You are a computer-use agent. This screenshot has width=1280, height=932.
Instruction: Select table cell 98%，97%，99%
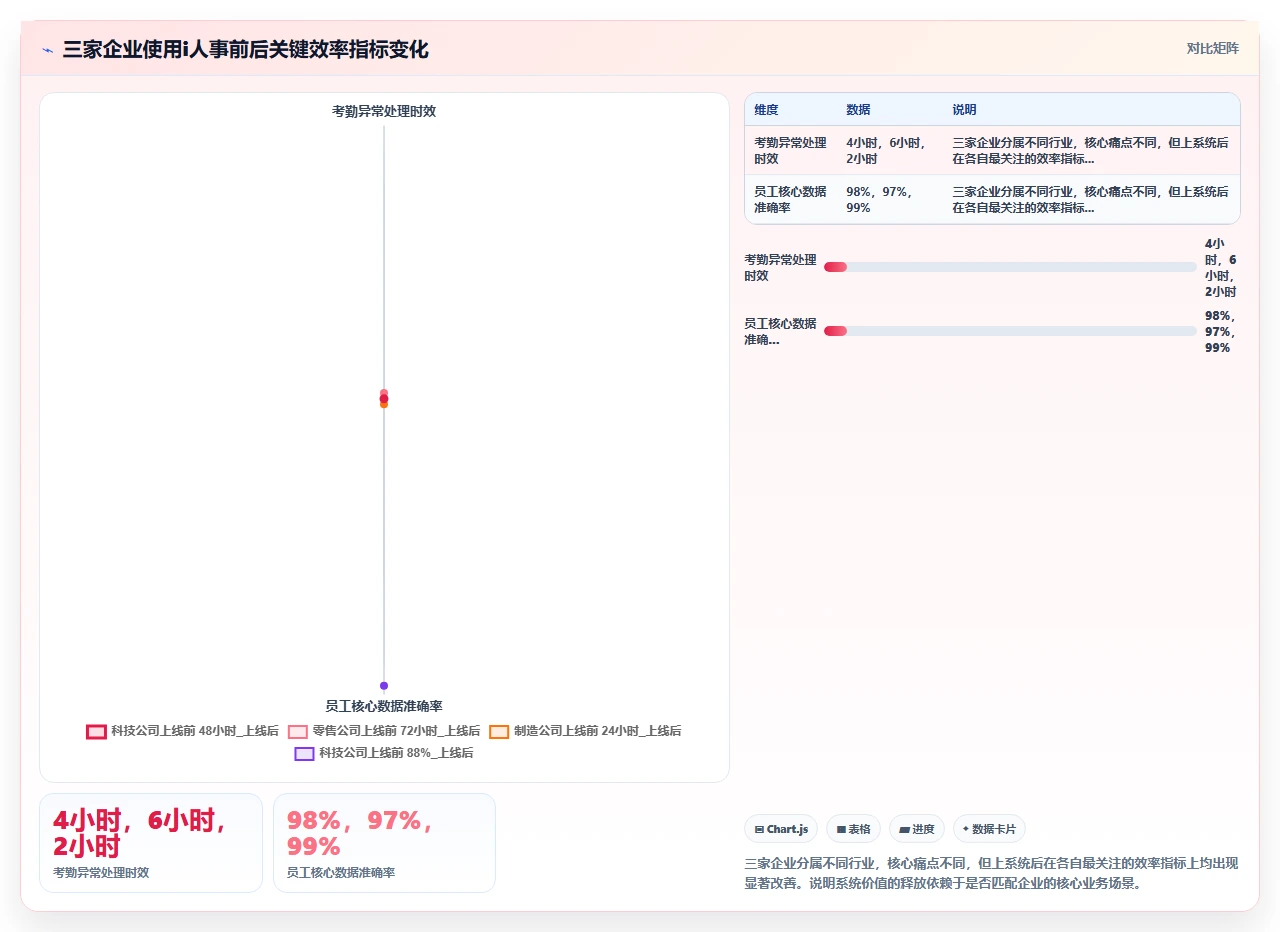coord(887,199)
